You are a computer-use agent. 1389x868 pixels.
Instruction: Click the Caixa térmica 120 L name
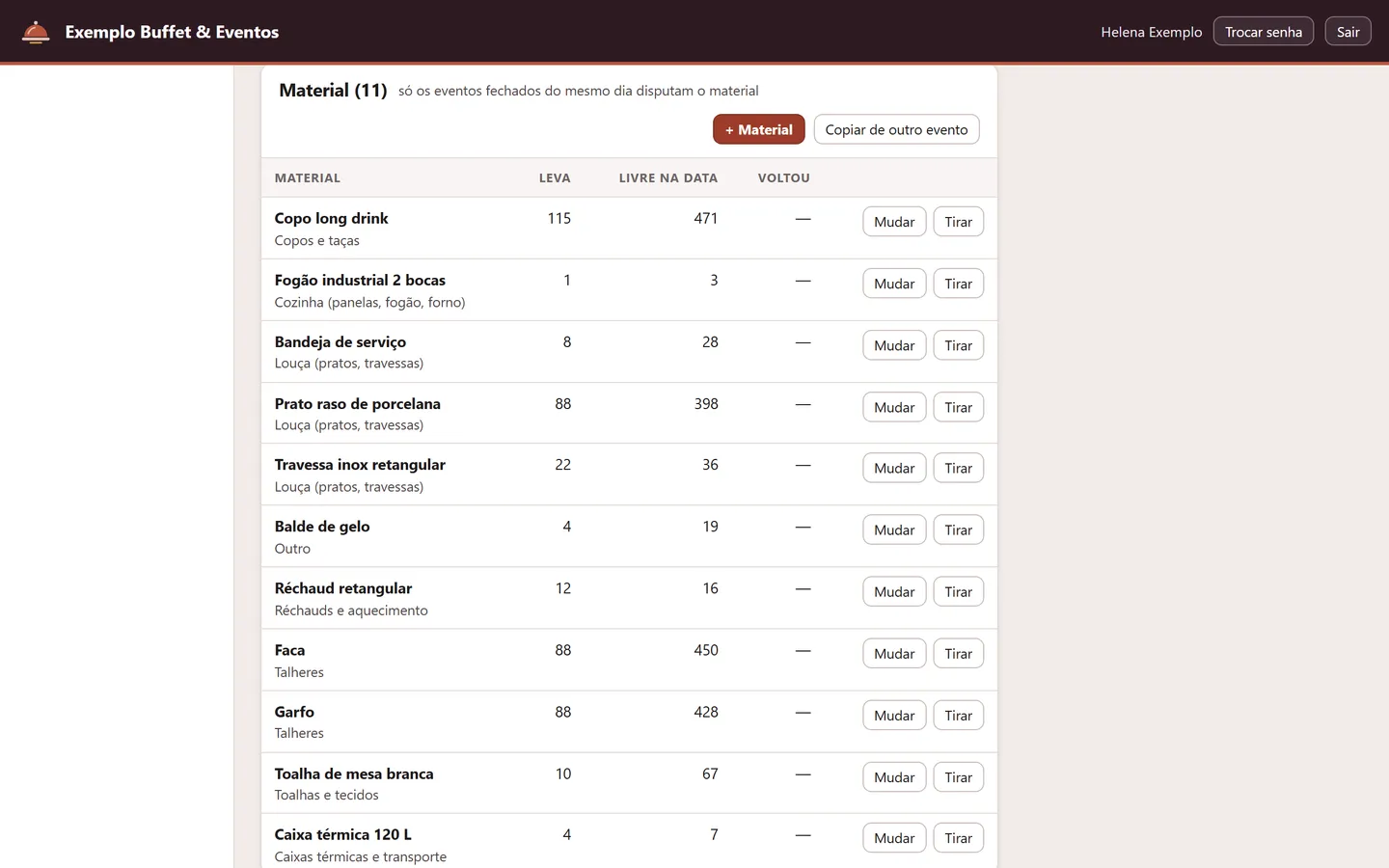tap(342, 835)
